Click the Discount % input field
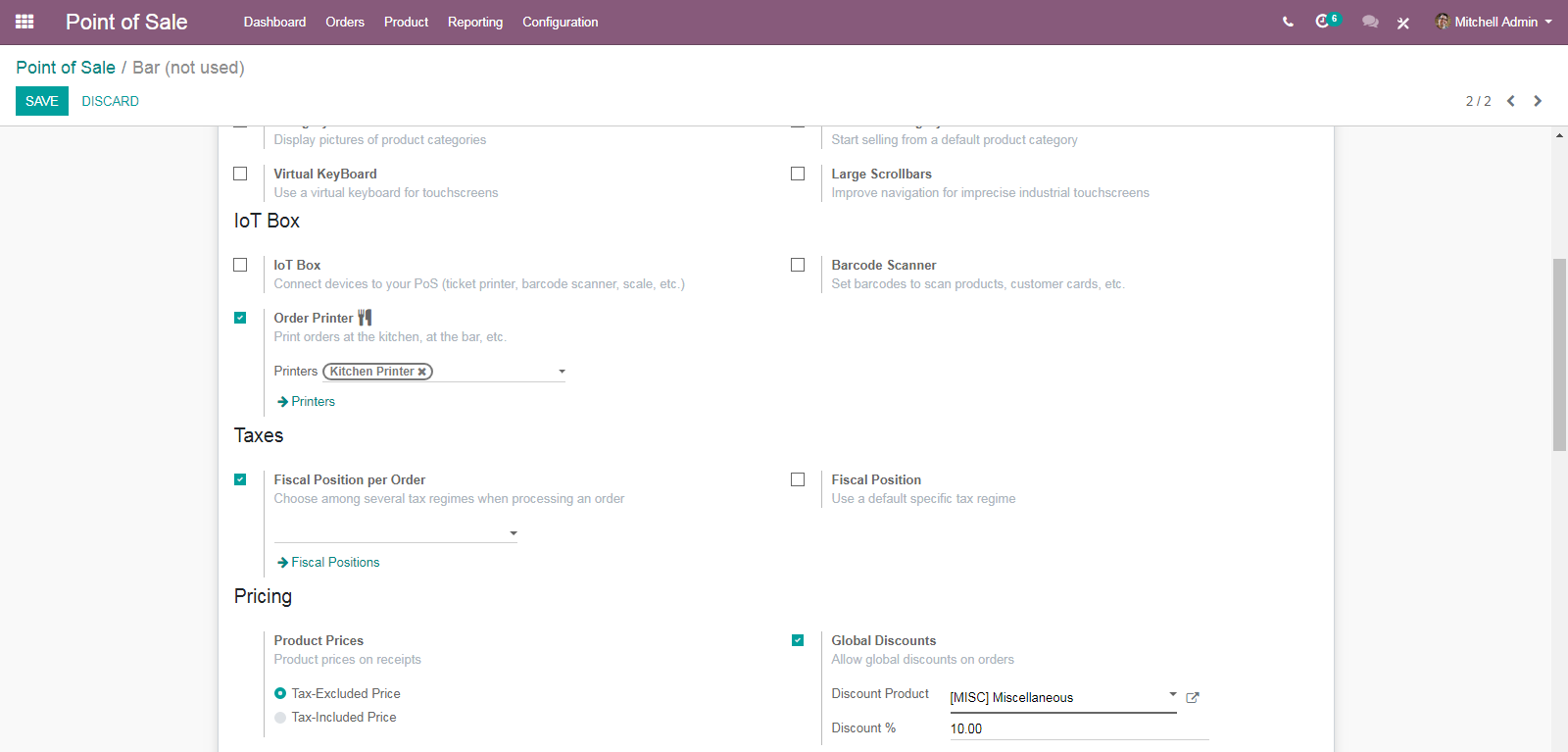The image size is (1568, 752). pos(1079,728)
